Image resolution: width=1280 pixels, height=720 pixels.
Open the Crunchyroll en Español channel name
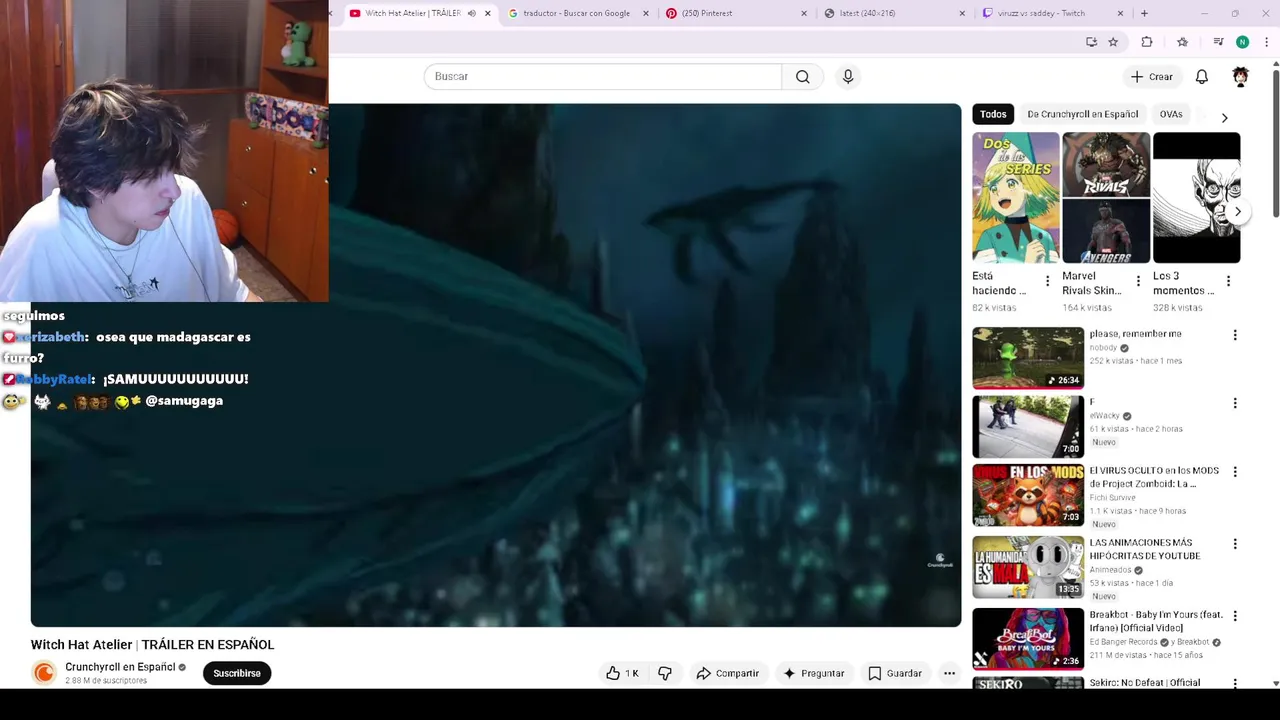click(120, 667)
